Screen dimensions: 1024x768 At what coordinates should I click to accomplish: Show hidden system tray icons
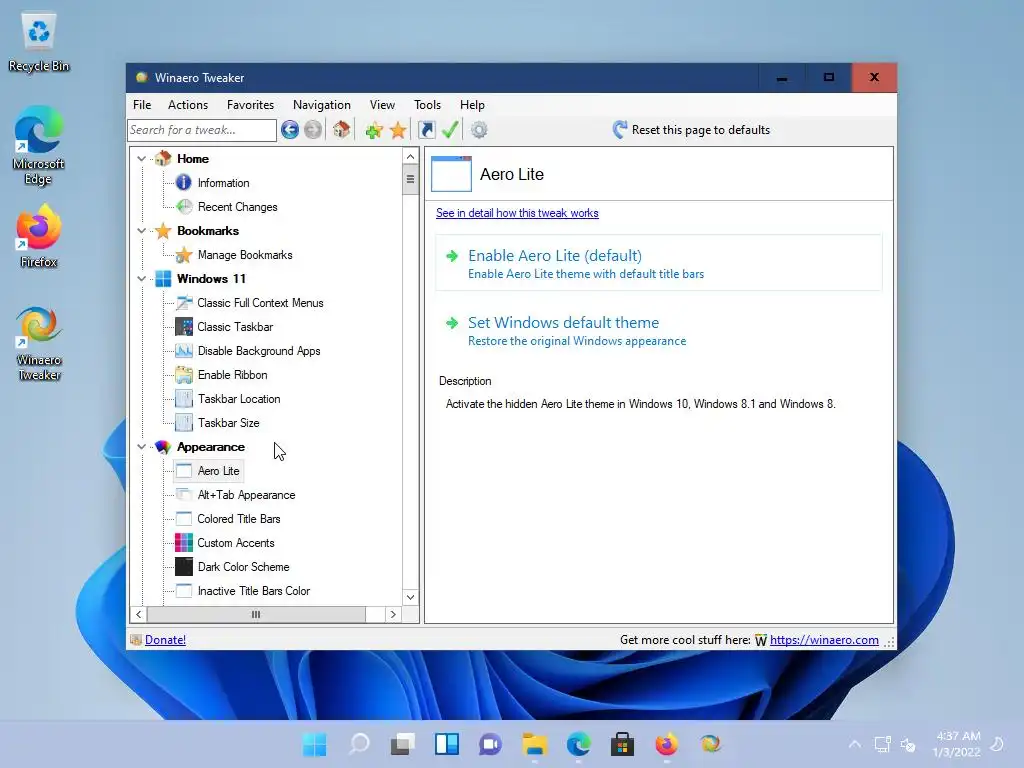(854, 744)
